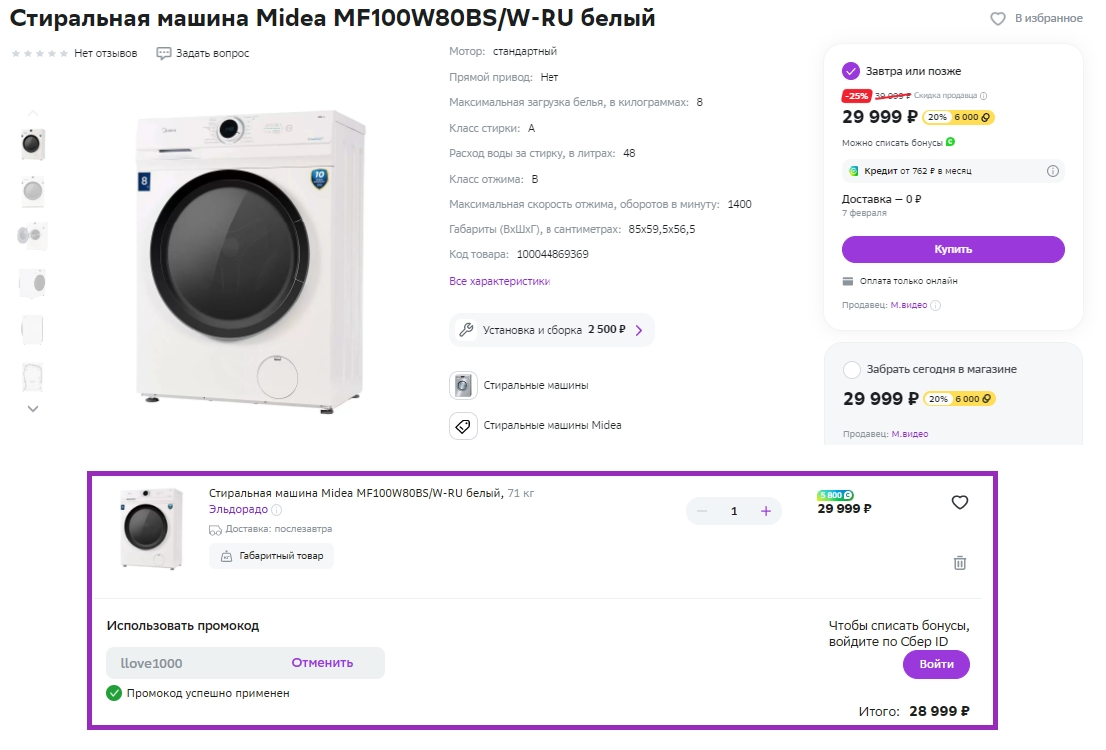
Task: Click info icon next to seller Эльдорадо
Action: tap(276, 509)
